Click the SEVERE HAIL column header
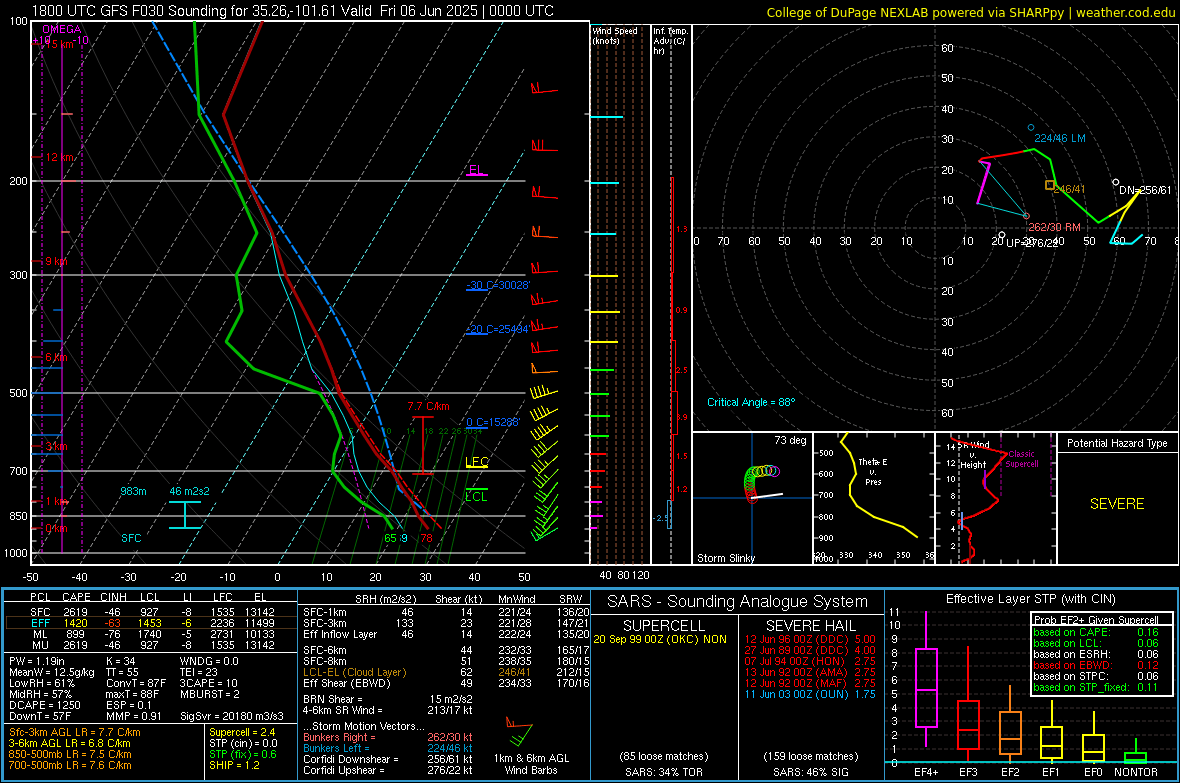Image resolution: width=1180 pixels, height=783 pixels. [x=810, y=626]
